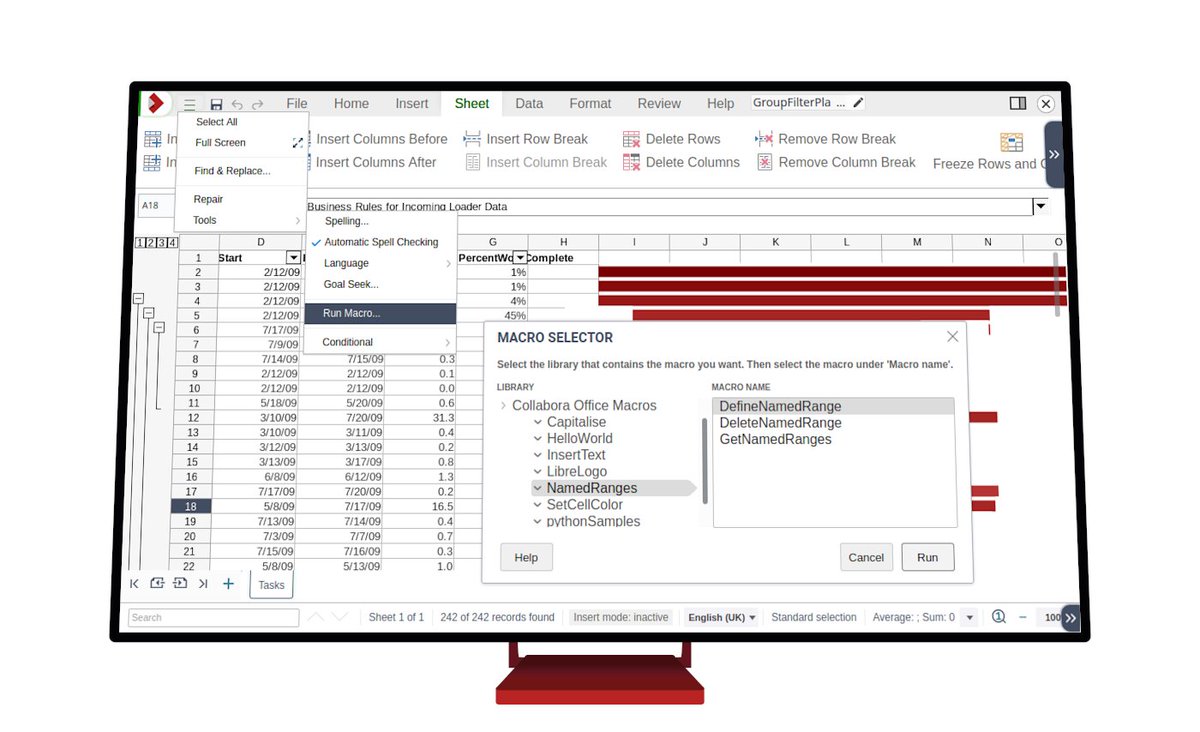
Task: Open the Start column filter dropdown
Action: click(292, 258)
